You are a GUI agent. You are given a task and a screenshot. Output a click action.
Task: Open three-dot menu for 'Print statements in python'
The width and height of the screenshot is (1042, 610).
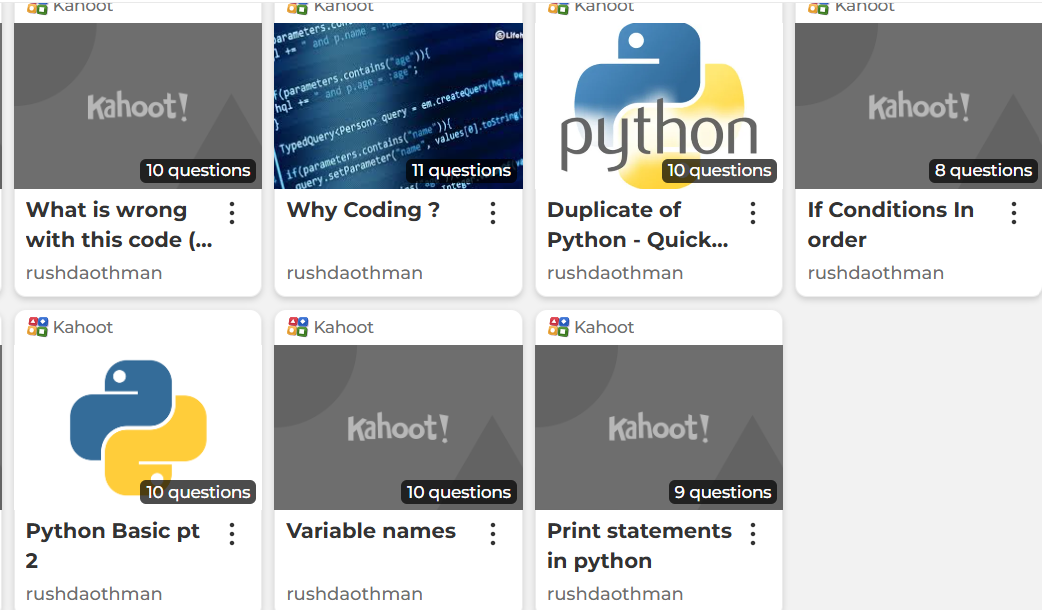pos(753,534)
